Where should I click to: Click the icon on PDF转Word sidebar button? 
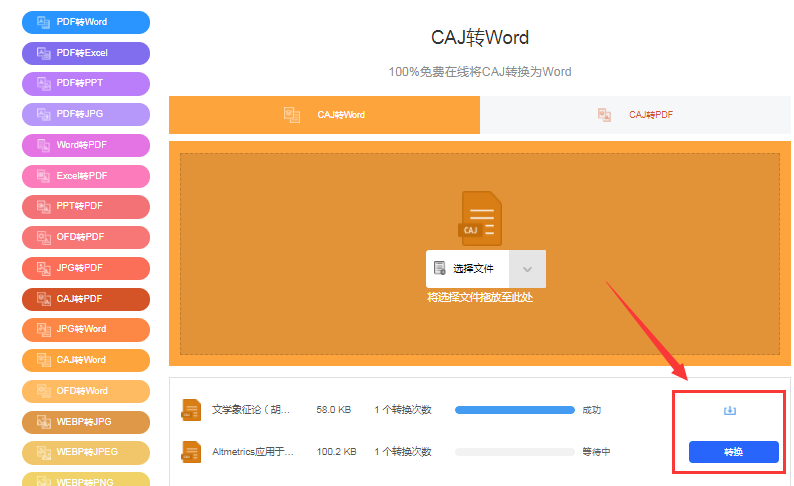(44, 22)
